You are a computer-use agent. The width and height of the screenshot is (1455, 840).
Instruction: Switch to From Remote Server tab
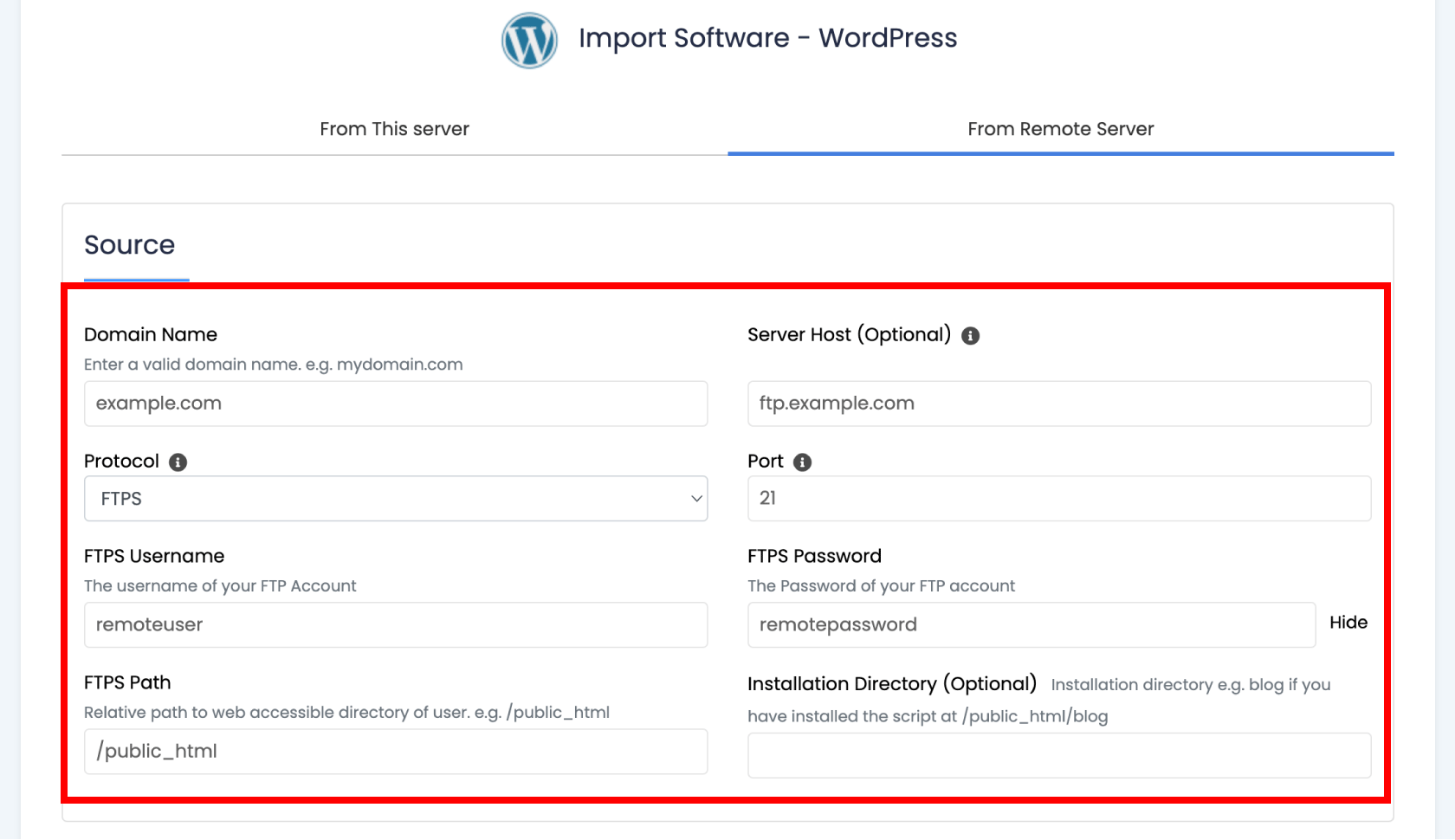[x=1061, y=129]
